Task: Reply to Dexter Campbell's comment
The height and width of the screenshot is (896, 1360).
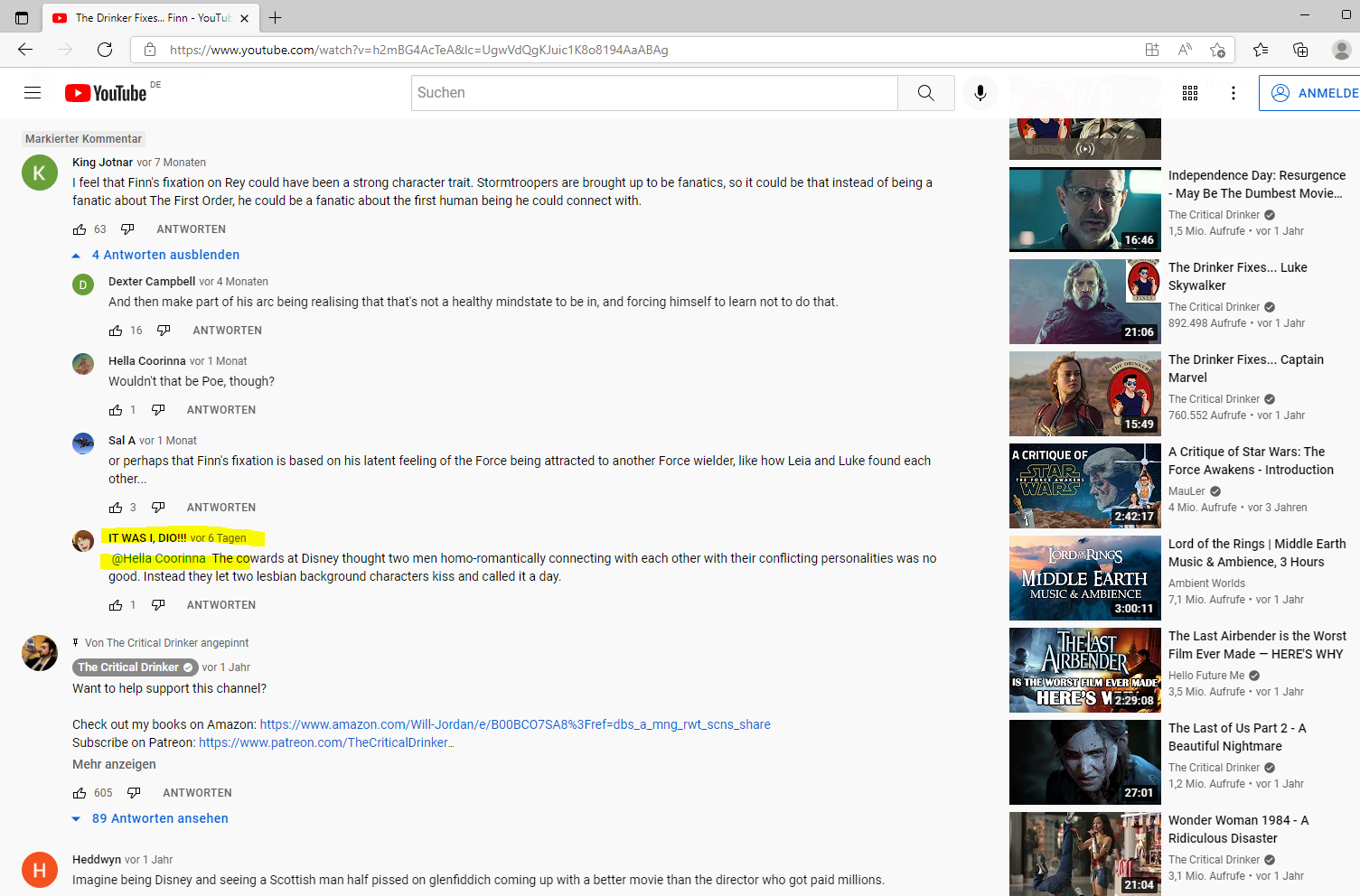Action: 228,331
